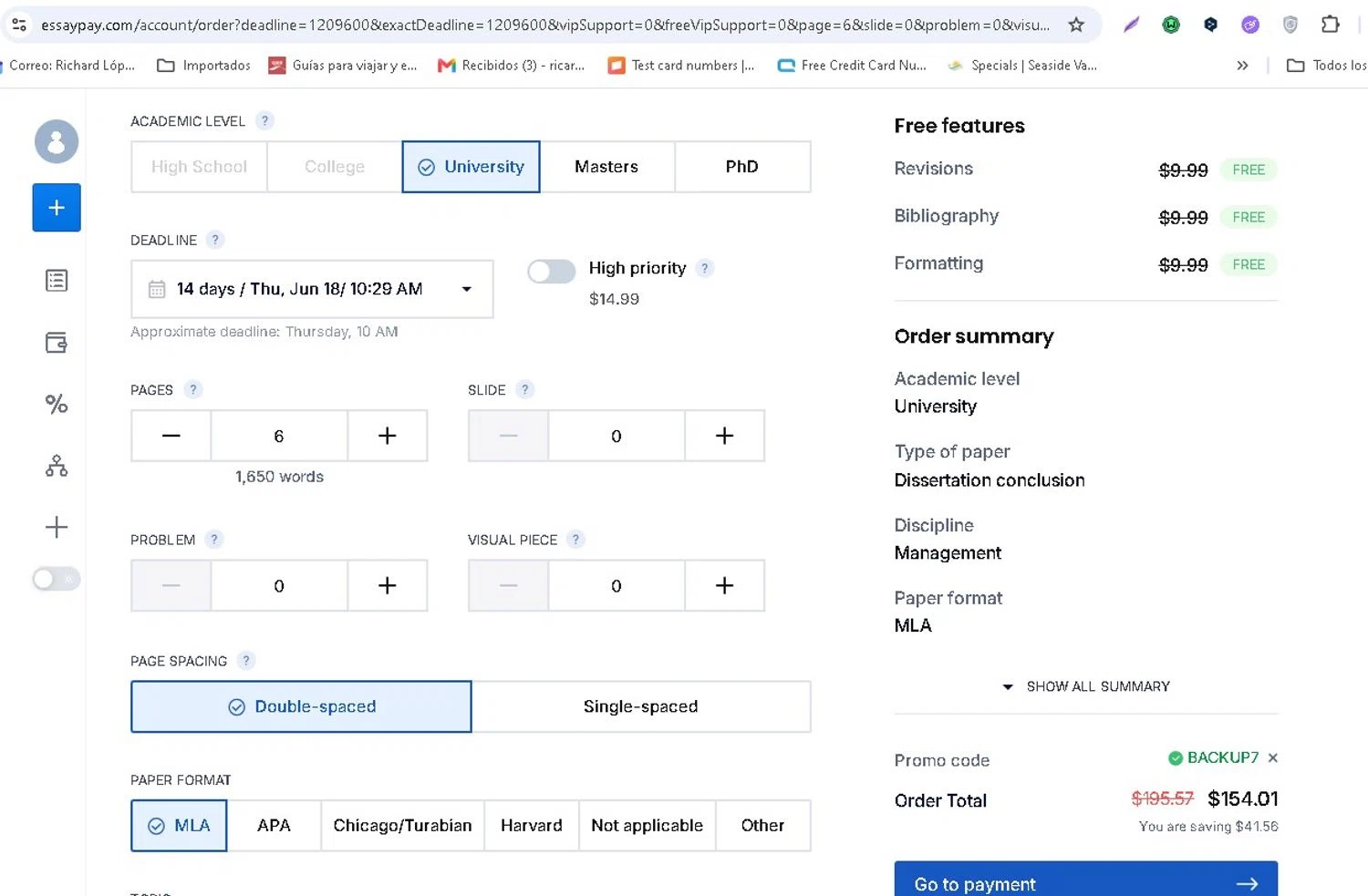
Task: Open Specials Seaside bookmark
Action: (1022, 66)
